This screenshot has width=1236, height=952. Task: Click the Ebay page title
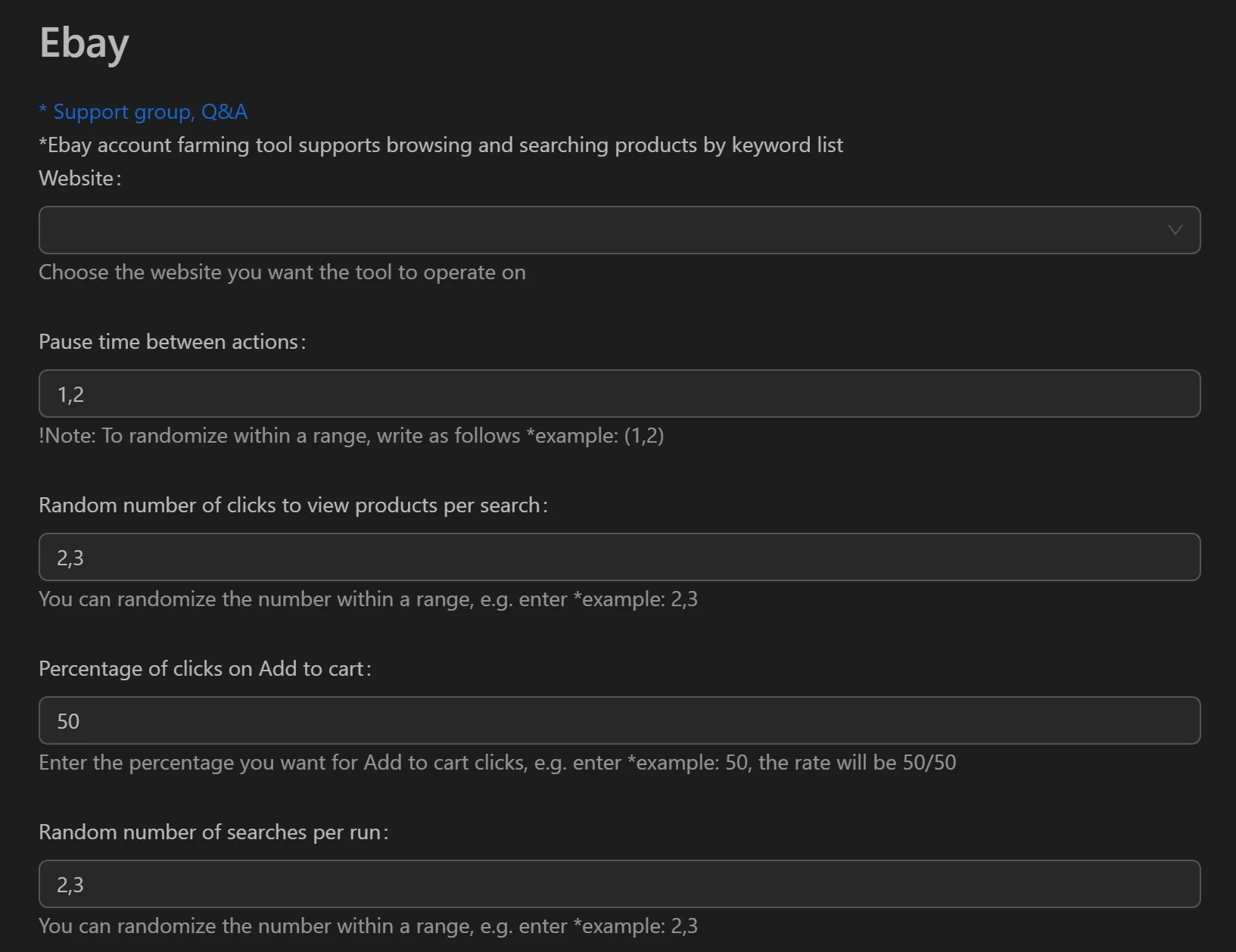point(83,43)
